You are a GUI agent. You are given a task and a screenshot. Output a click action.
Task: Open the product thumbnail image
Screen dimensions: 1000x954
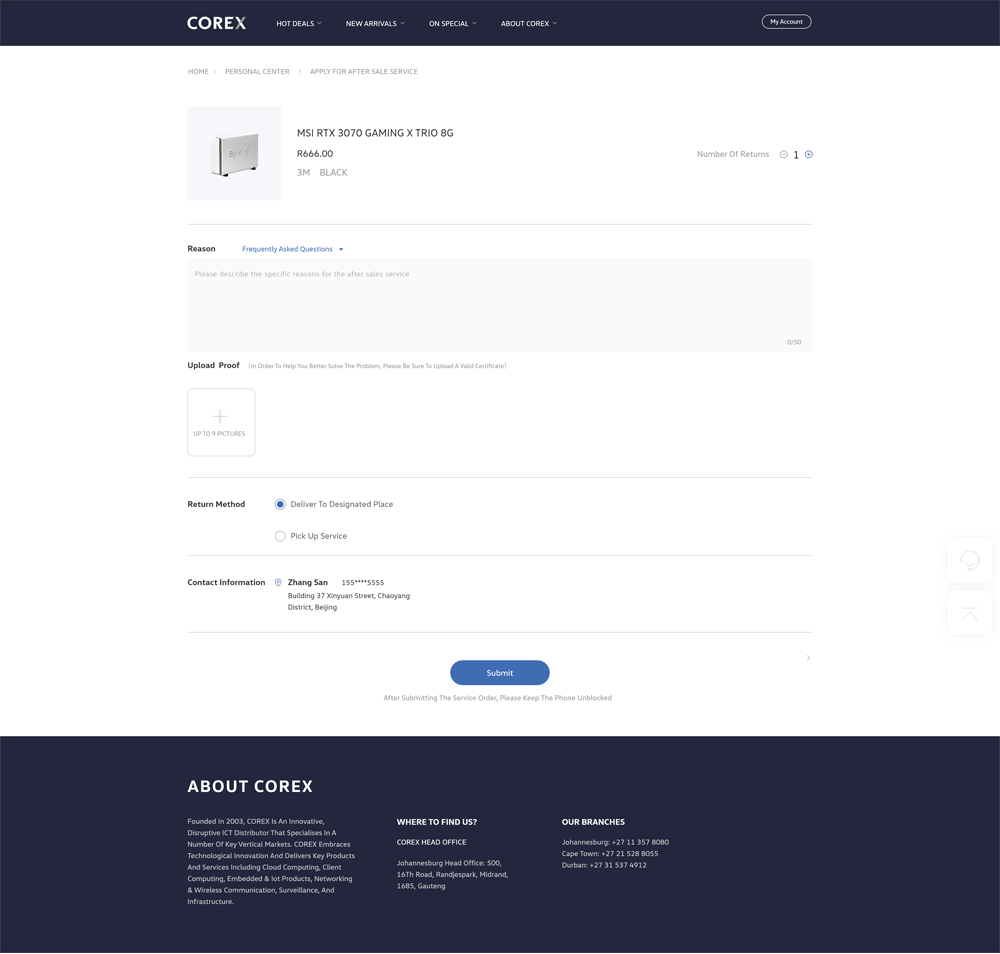click(234, 154)
